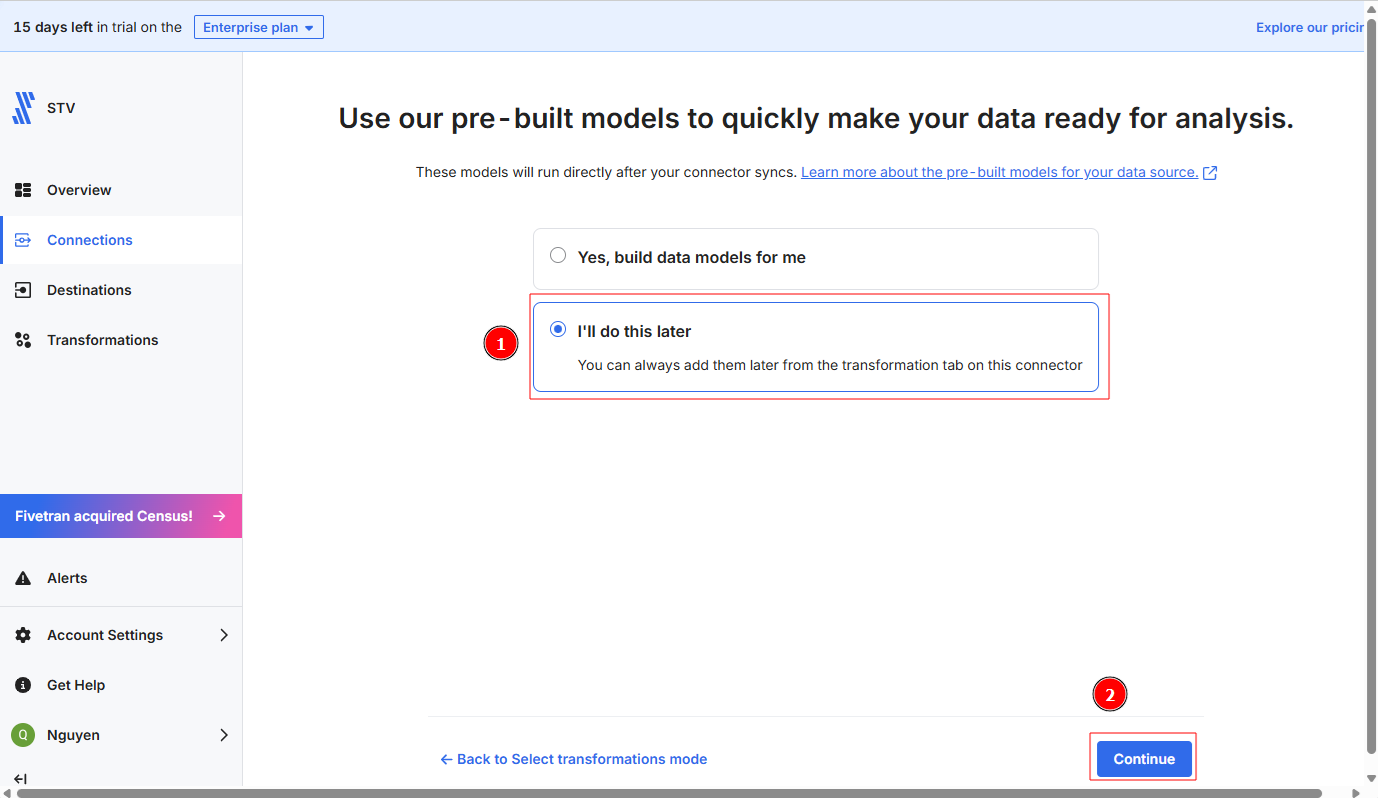Select "Yes, build data models for me"

(x=558, y=256)
